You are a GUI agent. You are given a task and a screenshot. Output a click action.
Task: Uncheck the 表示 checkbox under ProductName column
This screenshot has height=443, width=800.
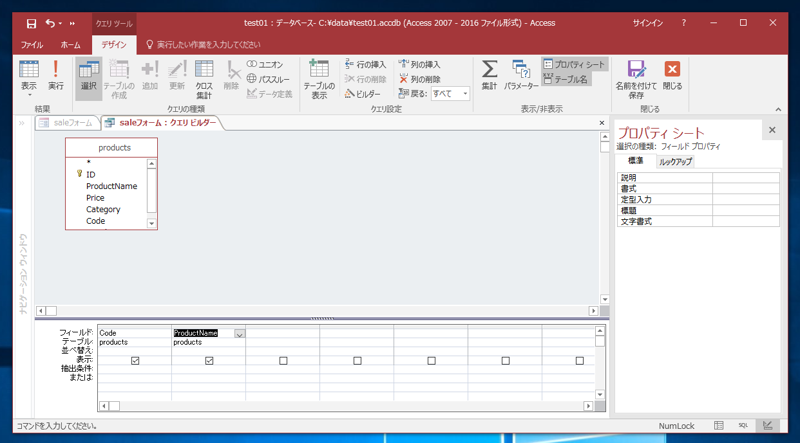click(x=209, y=361)
